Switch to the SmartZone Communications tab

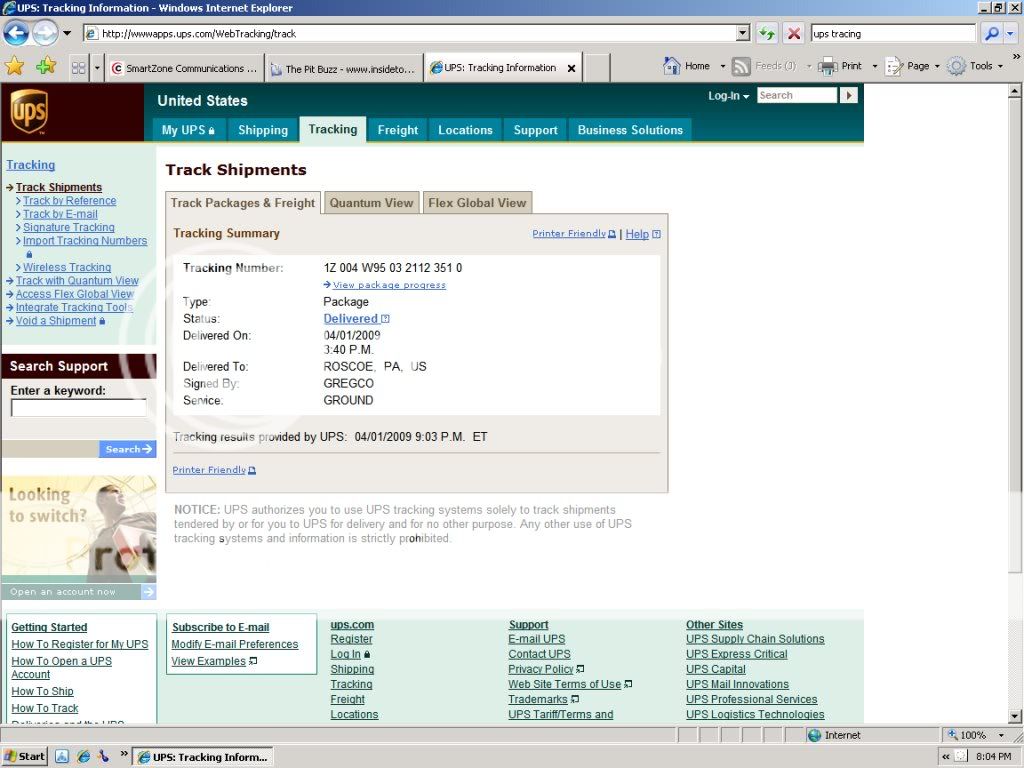[x=184, y=68]
